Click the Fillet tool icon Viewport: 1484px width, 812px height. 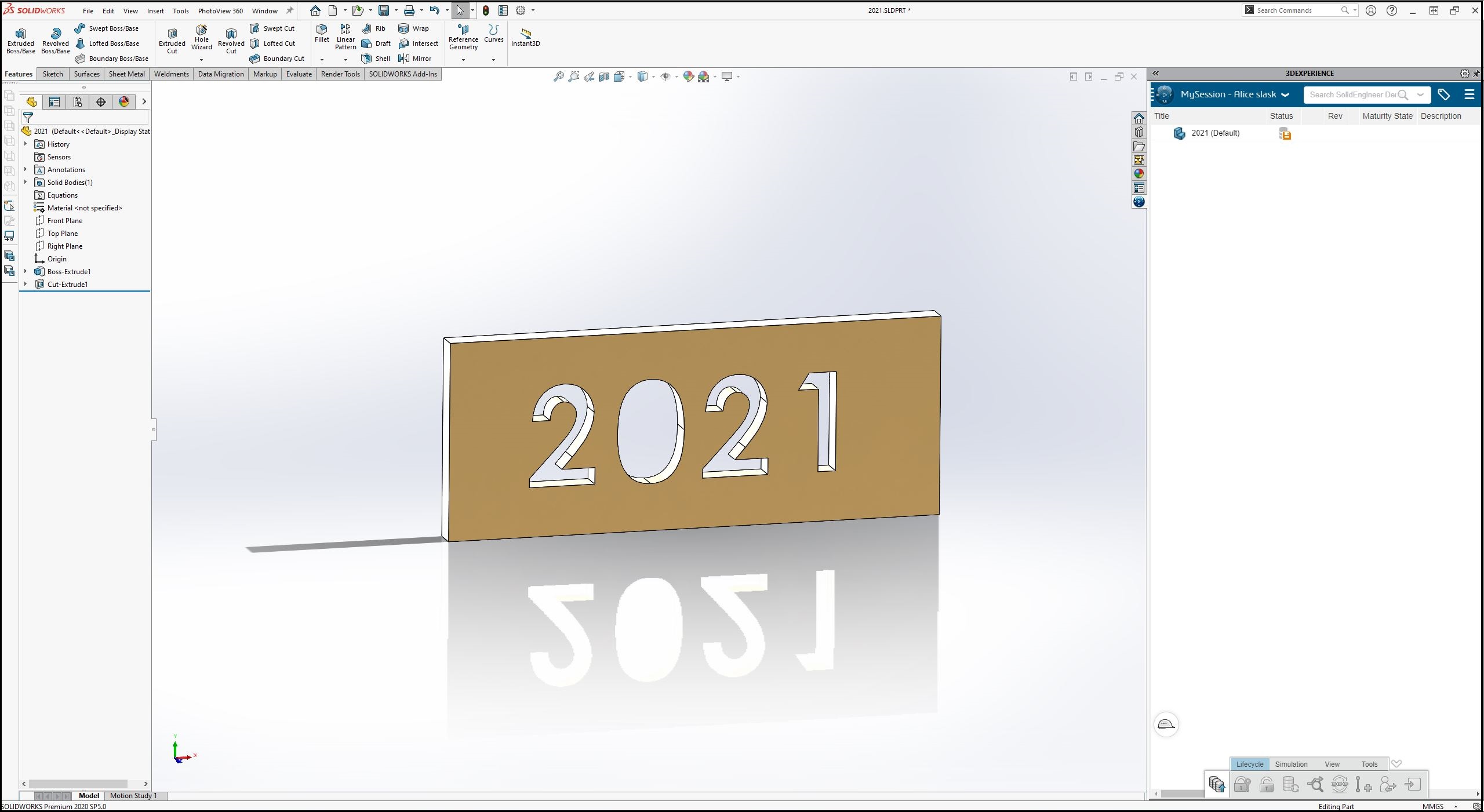322,29
